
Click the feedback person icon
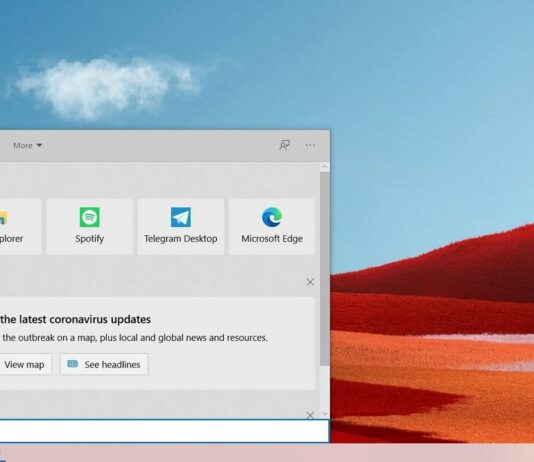(x=284, y=145)
